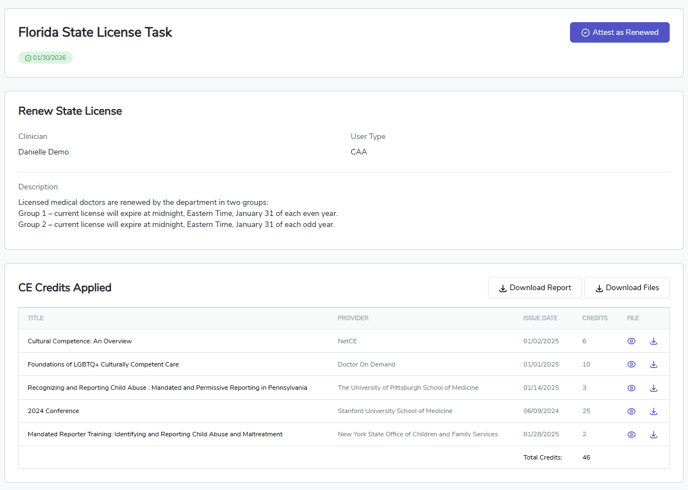Screen dimensions: 688x490
Task: Click the FILE column header
Action: click(x=633, y=318)
